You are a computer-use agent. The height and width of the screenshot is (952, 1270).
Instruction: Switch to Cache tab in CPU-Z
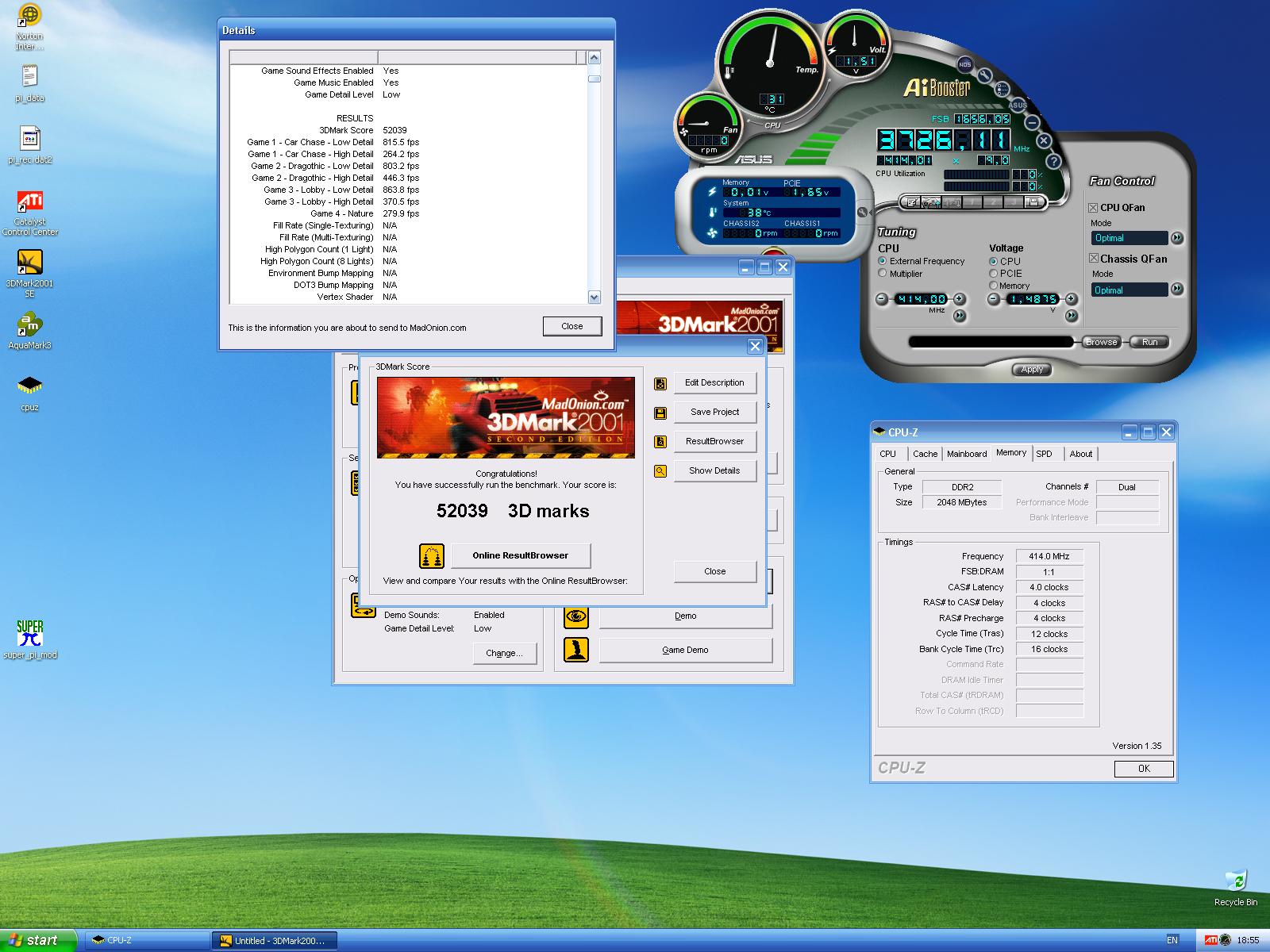pos(925,454)
